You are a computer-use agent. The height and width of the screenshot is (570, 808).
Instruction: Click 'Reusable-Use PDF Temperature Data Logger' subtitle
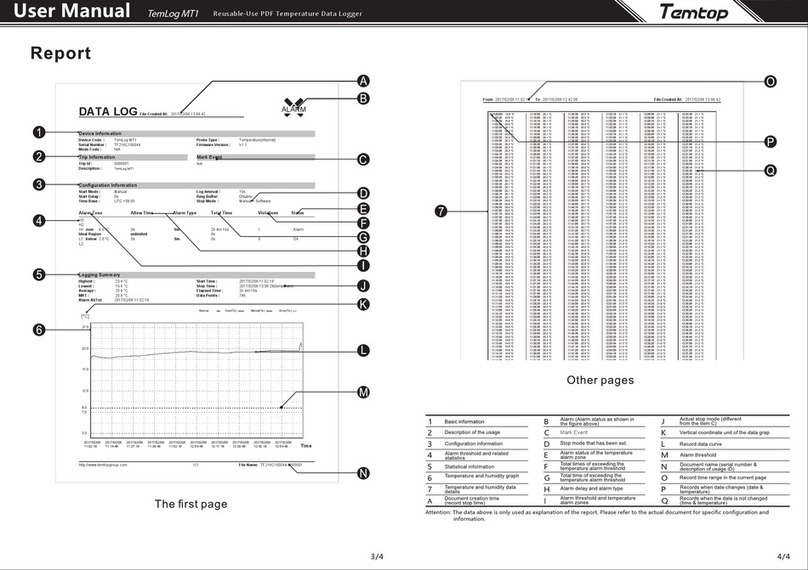click(x=288, y=13)
